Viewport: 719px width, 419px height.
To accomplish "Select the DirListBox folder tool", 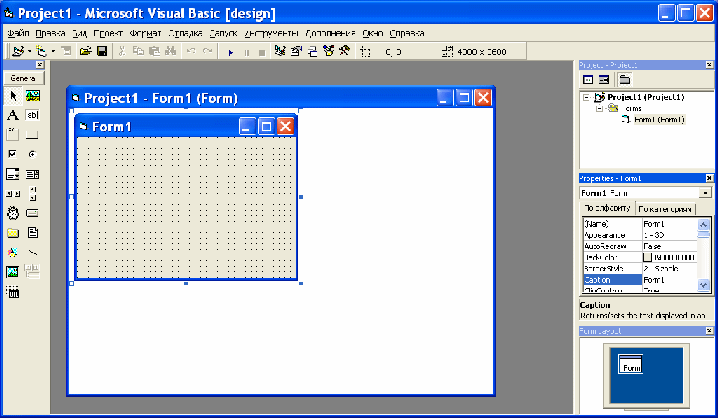I will pos(13,233).
